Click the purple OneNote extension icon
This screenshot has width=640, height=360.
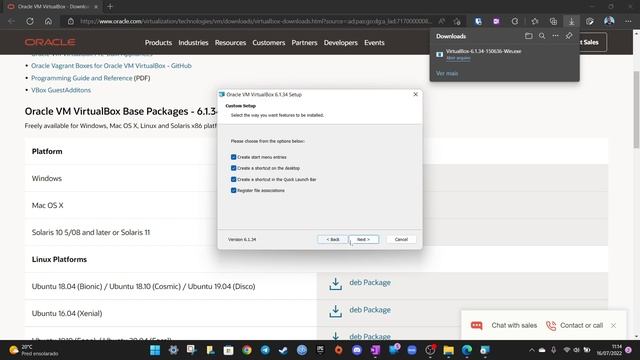pos(496,21)
